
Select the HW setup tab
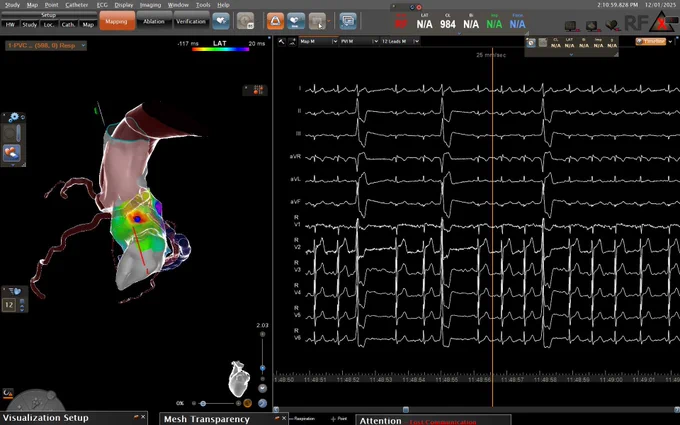[x=10, y=25]
